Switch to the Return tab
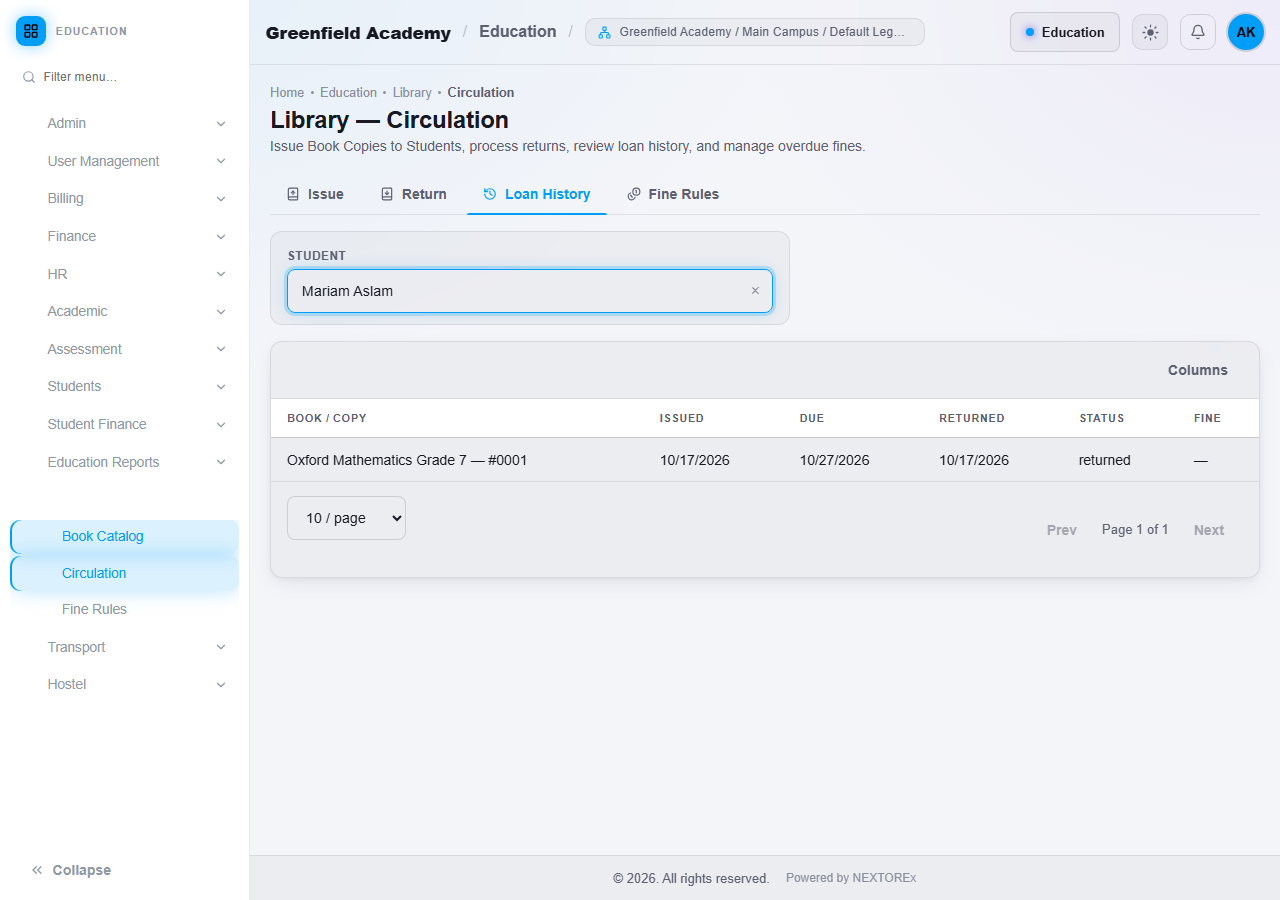 (x=414, y=194)
